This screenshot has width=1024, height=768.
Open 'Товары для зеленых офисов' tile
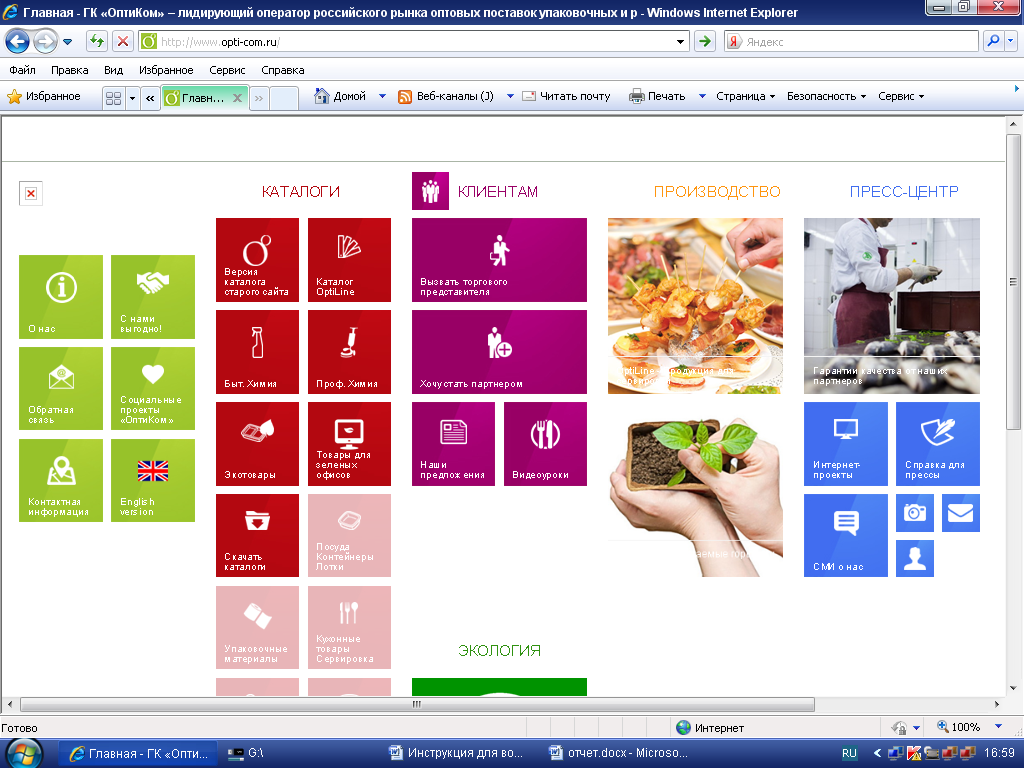pyautogui.click(x=349, y=444)
